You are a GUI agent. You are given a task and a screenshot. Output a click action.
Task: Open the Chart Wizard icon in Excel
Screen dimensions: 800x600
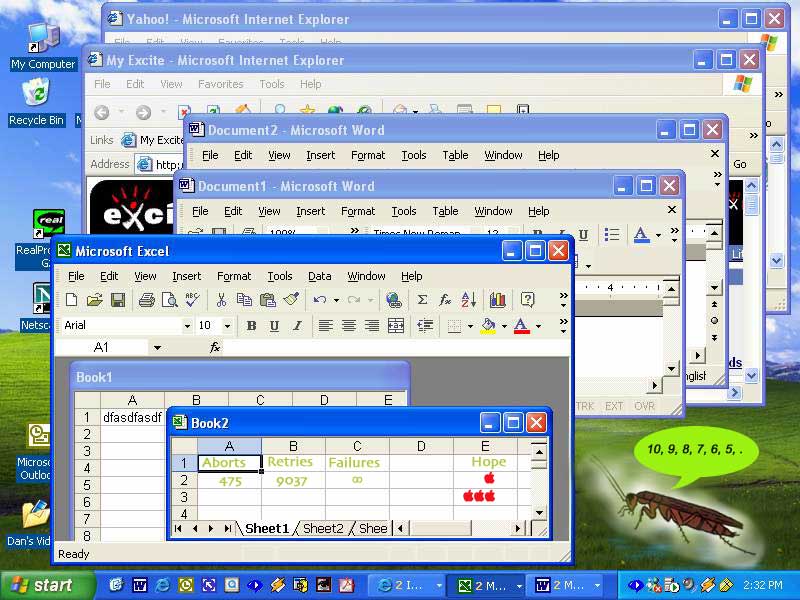point(497,300)
